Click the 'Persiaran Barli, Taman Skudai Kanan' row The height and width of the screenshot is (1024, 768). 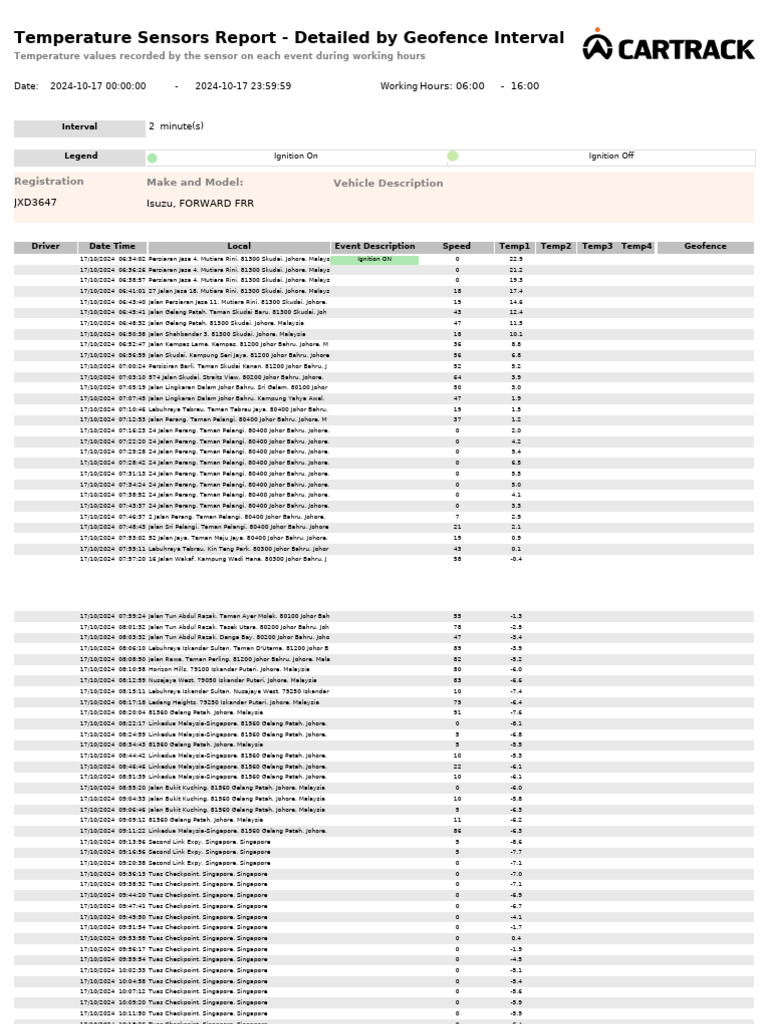coord(384,366)
